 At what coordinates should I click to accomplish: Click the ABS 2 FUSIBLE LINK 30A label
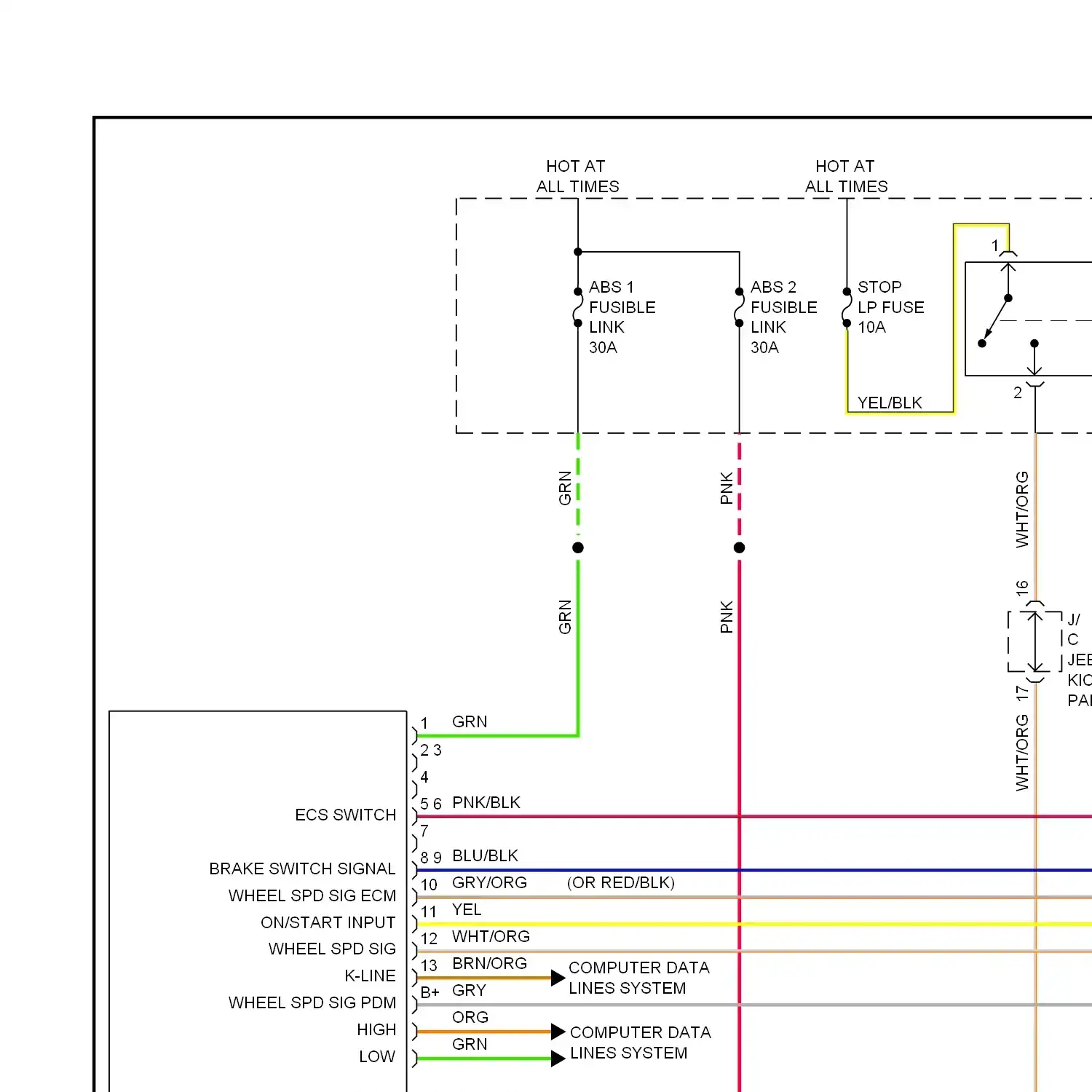click(x=784, y=317)
